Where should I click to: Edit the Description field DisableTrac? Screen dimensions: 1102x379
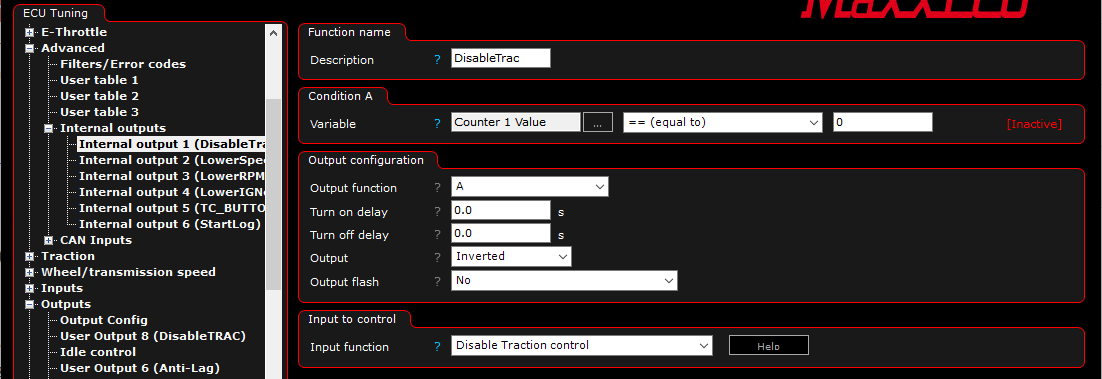(500, 58)
